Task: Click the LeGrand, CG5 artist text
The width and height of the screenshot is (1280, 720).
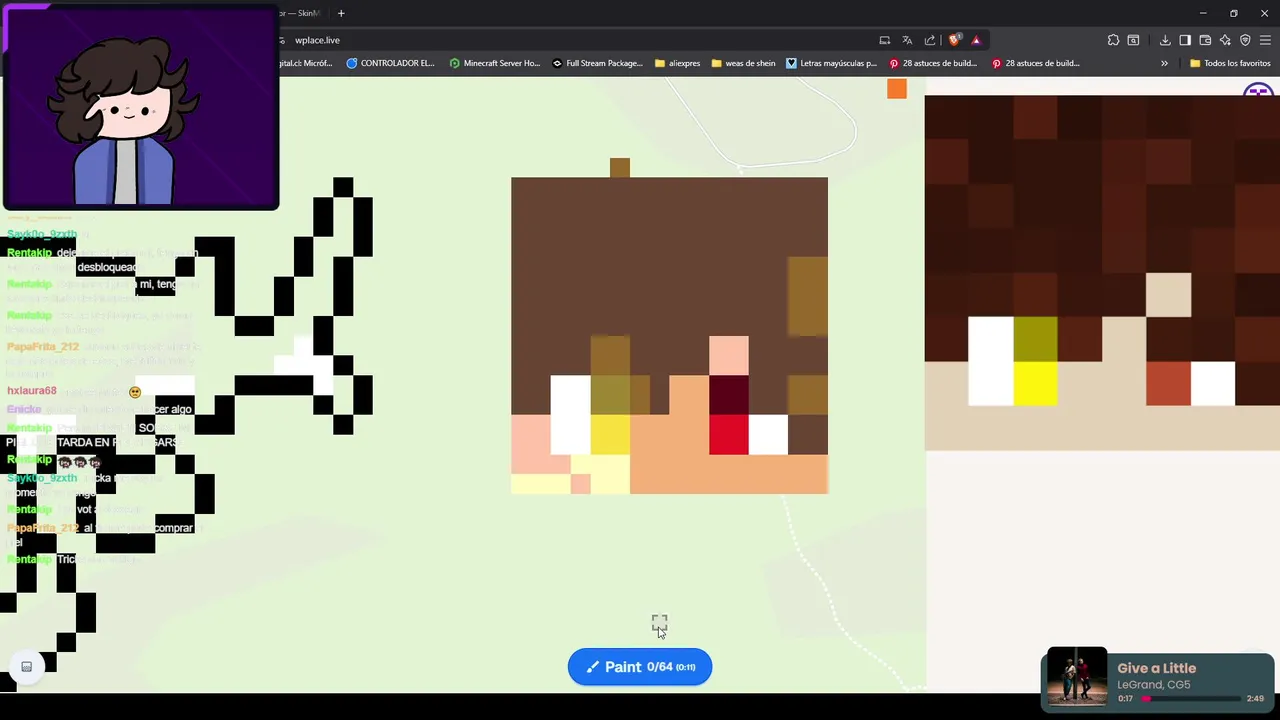Action: coord(1154,685)
